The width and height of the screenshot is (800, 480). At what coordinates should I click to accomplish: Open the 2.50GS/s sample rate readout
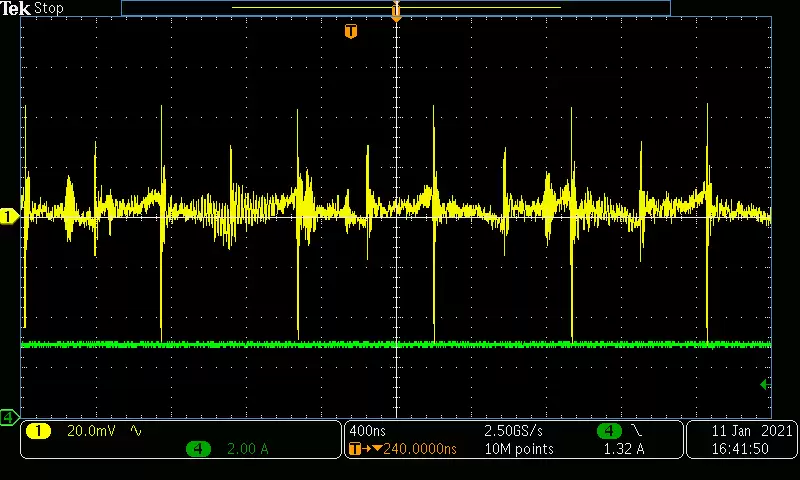pos(515,431)
